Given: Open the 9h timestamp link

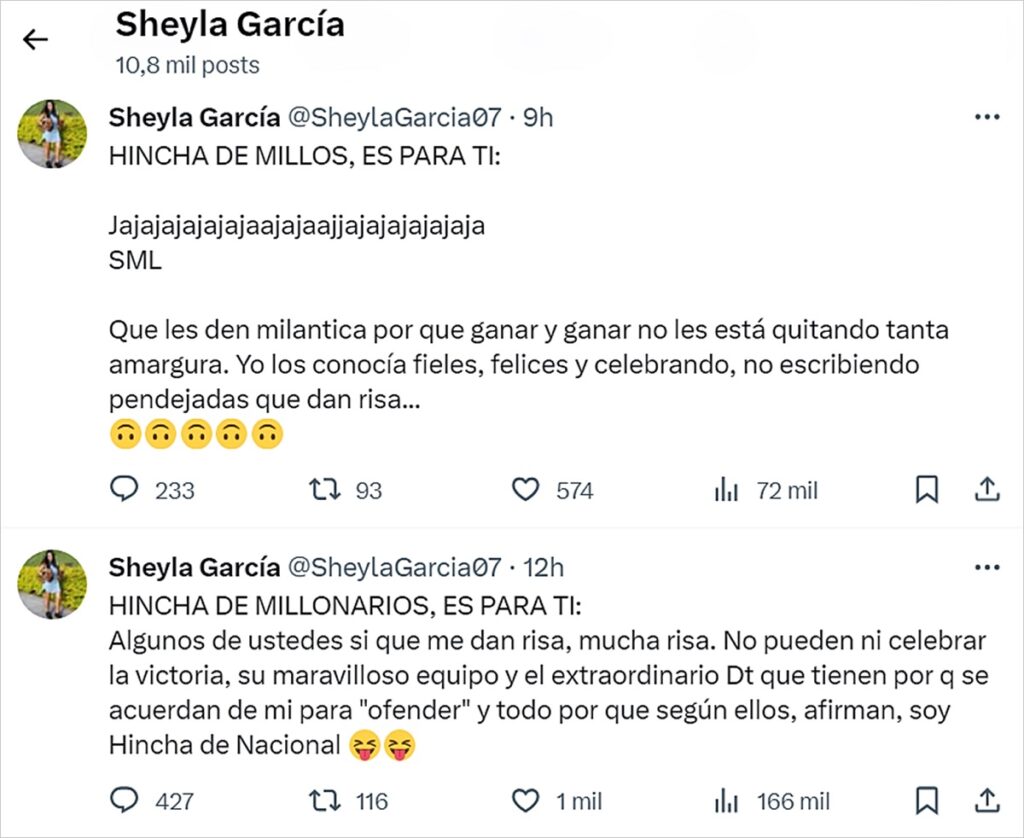Looking at the screenshot, I should pyautogui.click(x=538, y=117).
